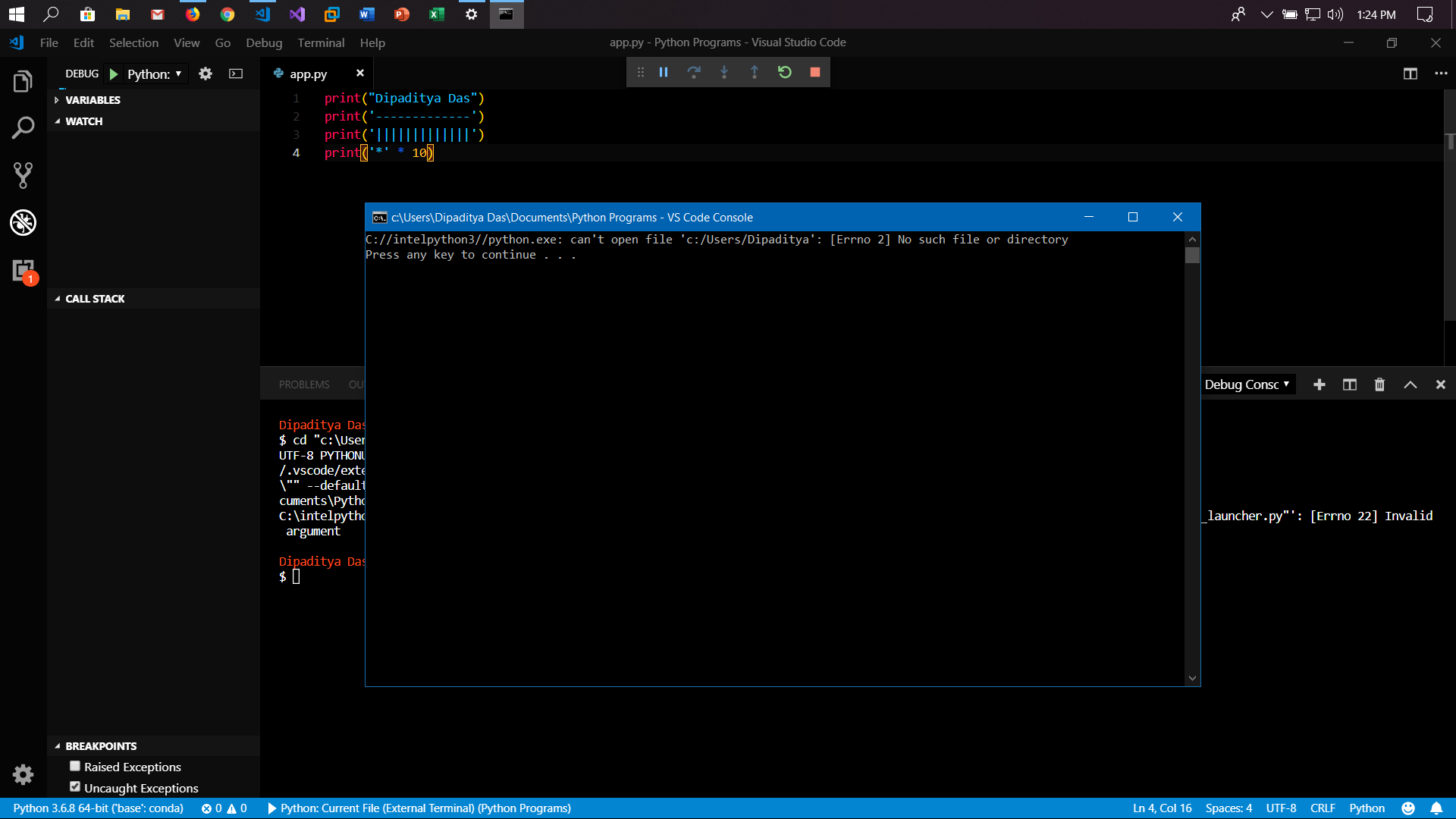Disable the Uncaught Exceptions breakpoint

[x=75, y=786]
